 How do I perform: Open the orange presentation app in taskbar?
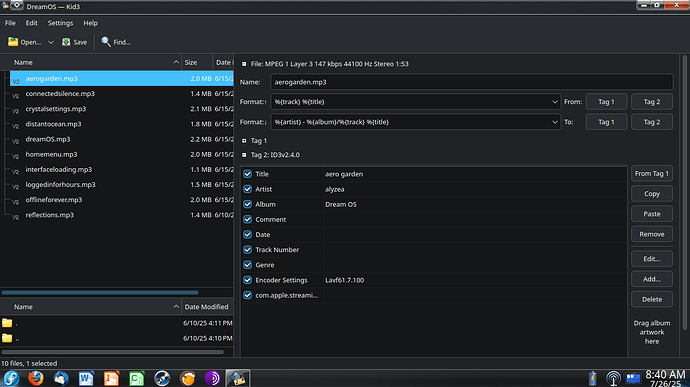pyautogui.click(x=111, y=378)
